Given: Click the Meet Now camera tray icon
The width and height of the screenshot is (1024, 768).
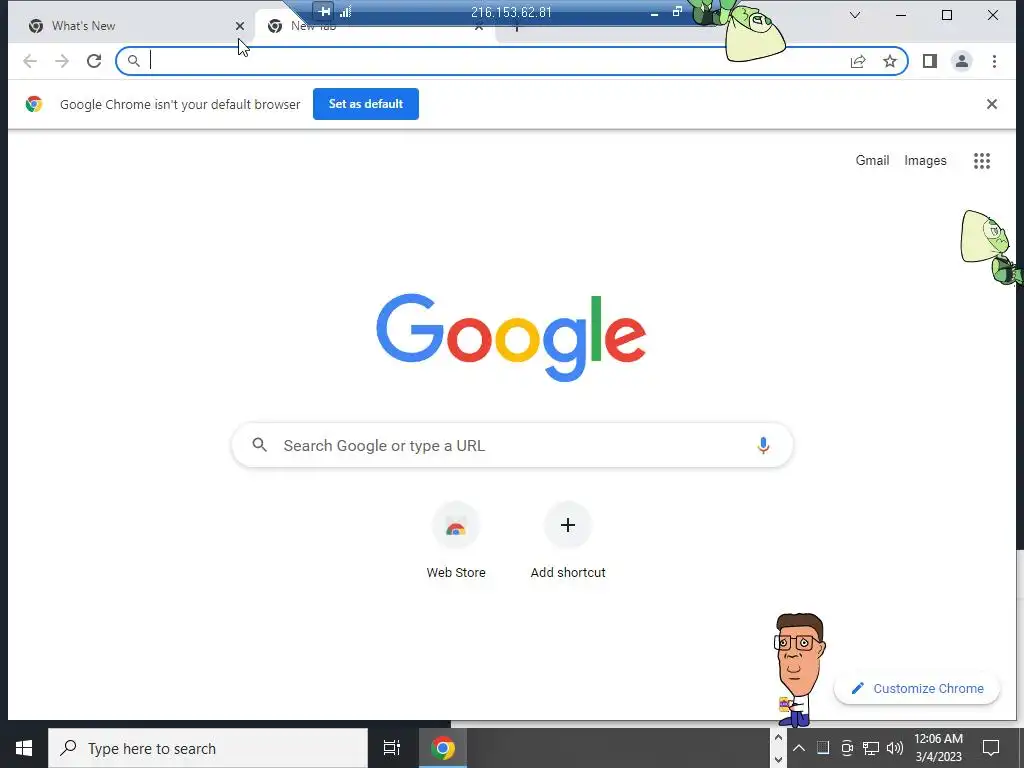Looking at the screenshot, I should (846, 748).
